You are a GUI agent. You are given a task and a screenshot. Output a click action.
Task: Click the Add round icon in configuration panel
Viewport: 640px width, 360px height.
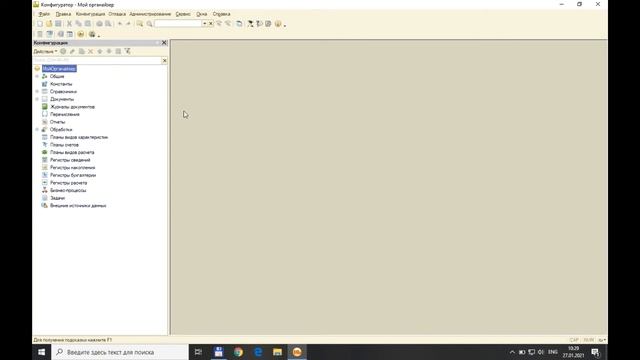pos(63,51)
